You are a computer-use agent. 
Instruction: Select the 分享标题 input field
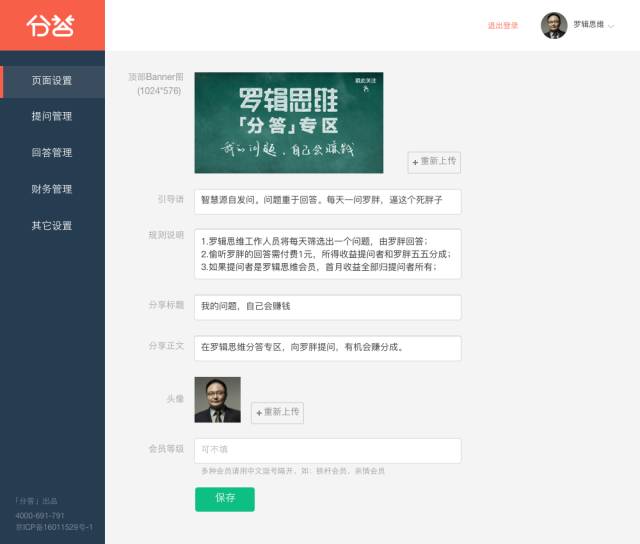pos(327,307)
